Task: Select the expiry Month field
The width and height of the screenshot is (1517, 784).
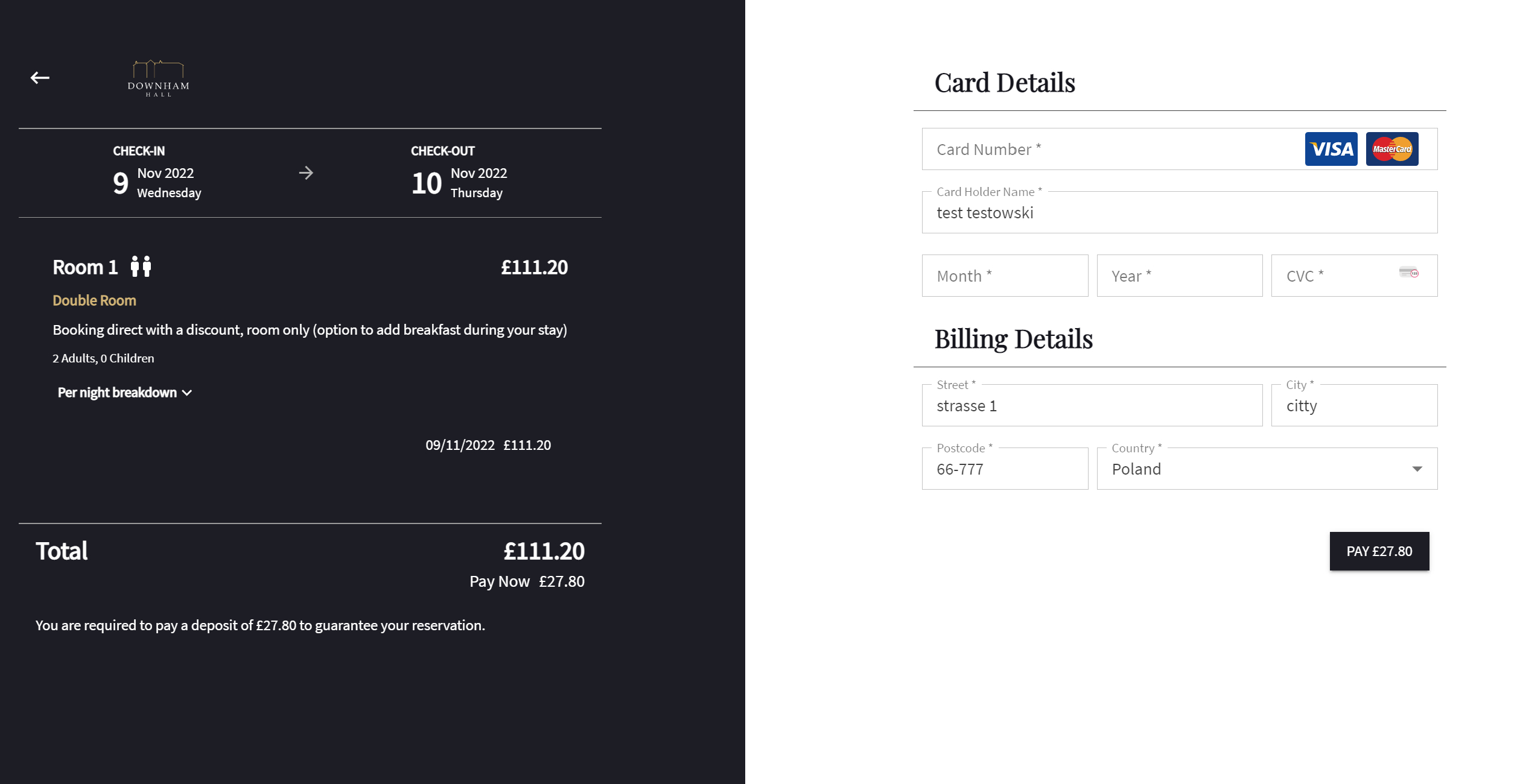Action: coord(1005,276)
